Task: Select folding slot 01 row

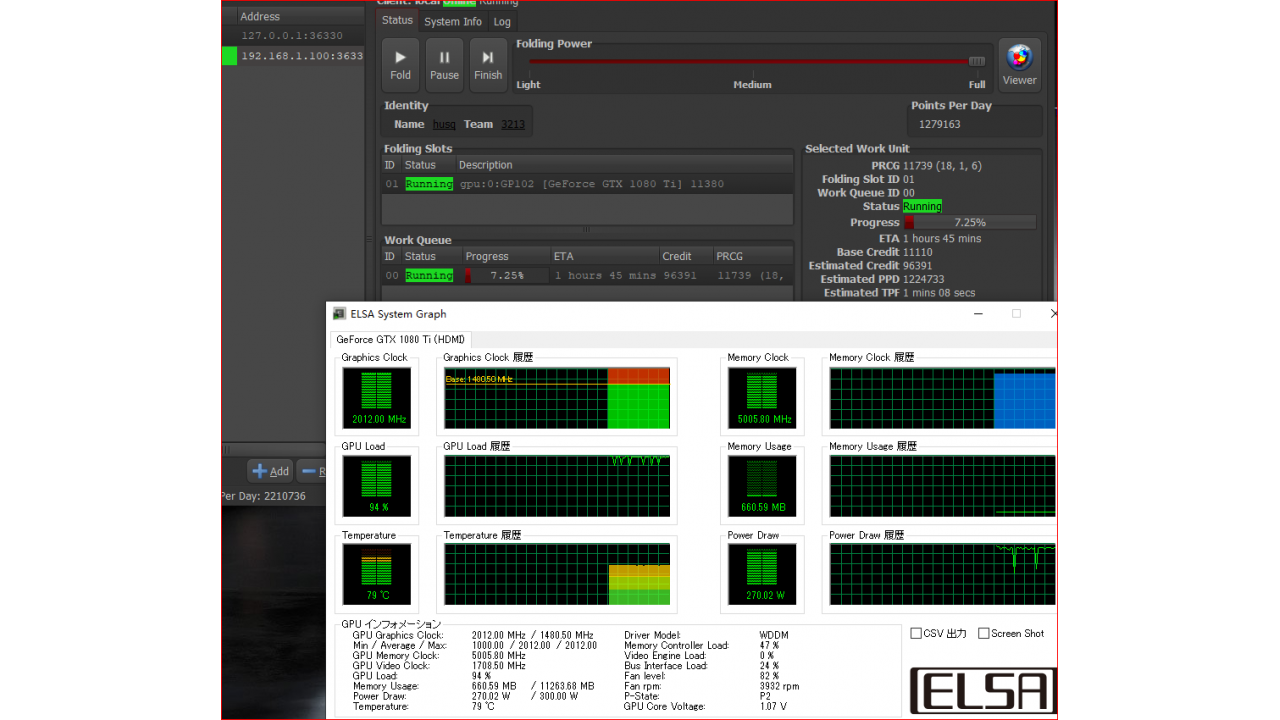Action: tap(587, 184)
